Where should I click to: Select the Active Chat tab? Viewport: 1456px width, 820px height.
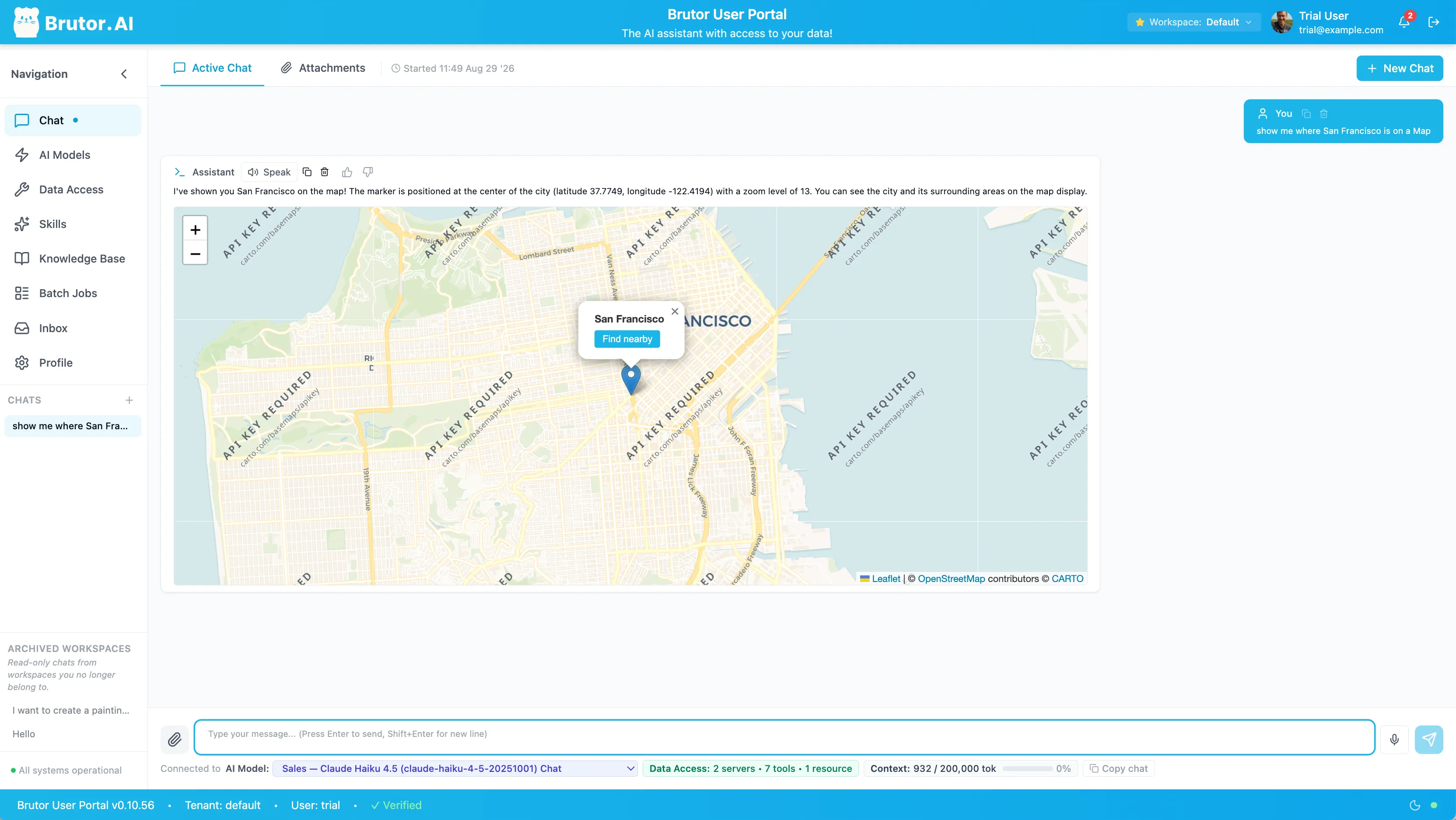pyautogui.click(x=213, y=68)
